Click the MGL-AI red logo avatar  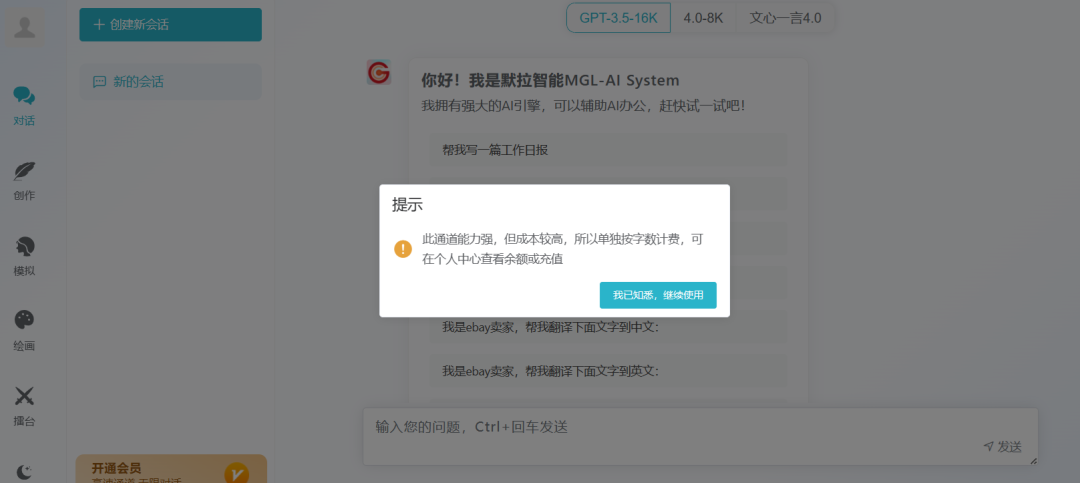coord(379,72)
